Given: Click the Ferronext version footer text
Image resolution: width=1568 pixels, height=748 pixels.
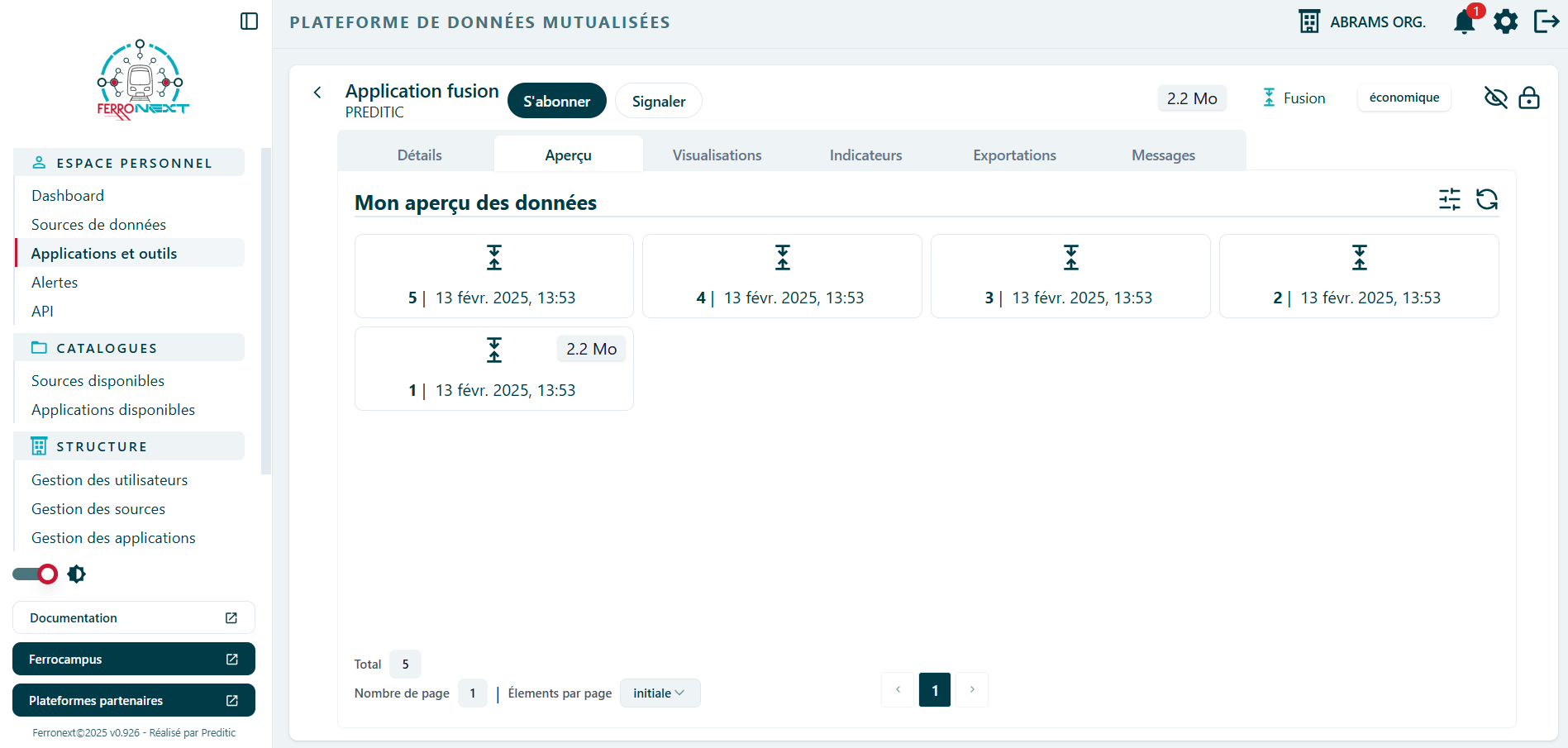Looking at the screenshot, I should coord(134,732).
